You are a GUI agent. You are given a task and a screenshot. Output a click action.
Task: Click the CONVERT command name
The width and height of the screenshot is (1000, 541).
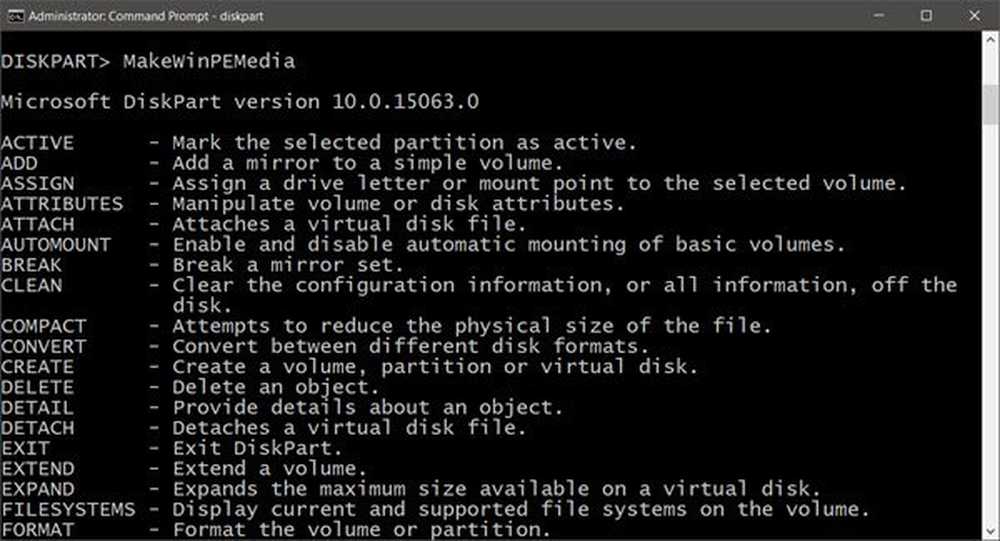click(43, 346)
